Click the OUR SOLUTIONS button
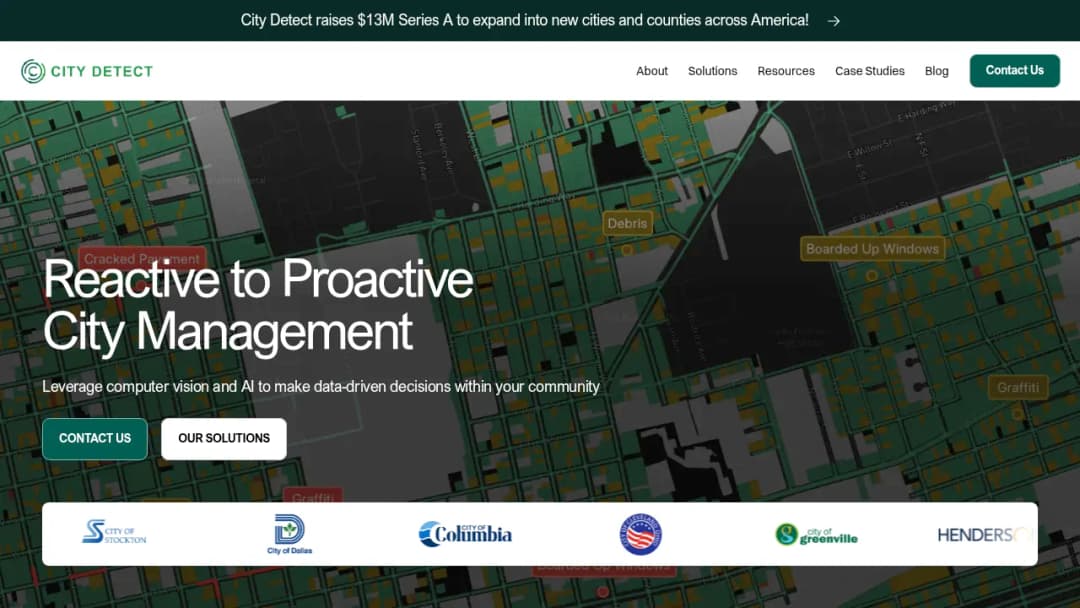Screen dimensions: 1080x608 click(224, 439)
